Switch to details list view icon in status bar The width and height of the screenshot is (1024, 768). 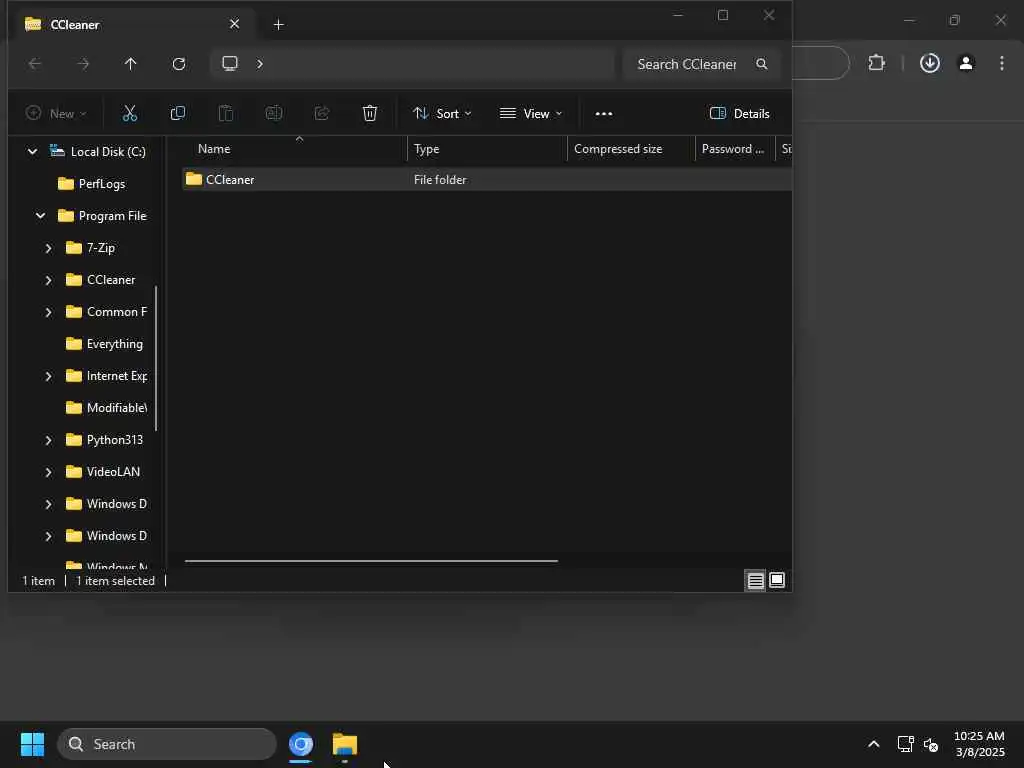point(756,581)
